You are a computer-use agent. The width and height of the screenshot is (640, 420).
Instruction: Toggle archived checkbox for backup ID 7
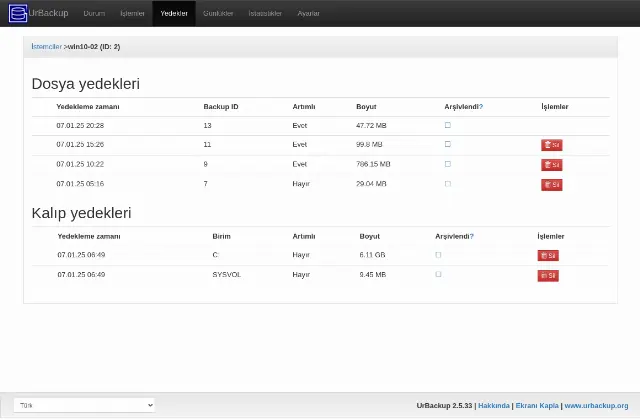448,184
